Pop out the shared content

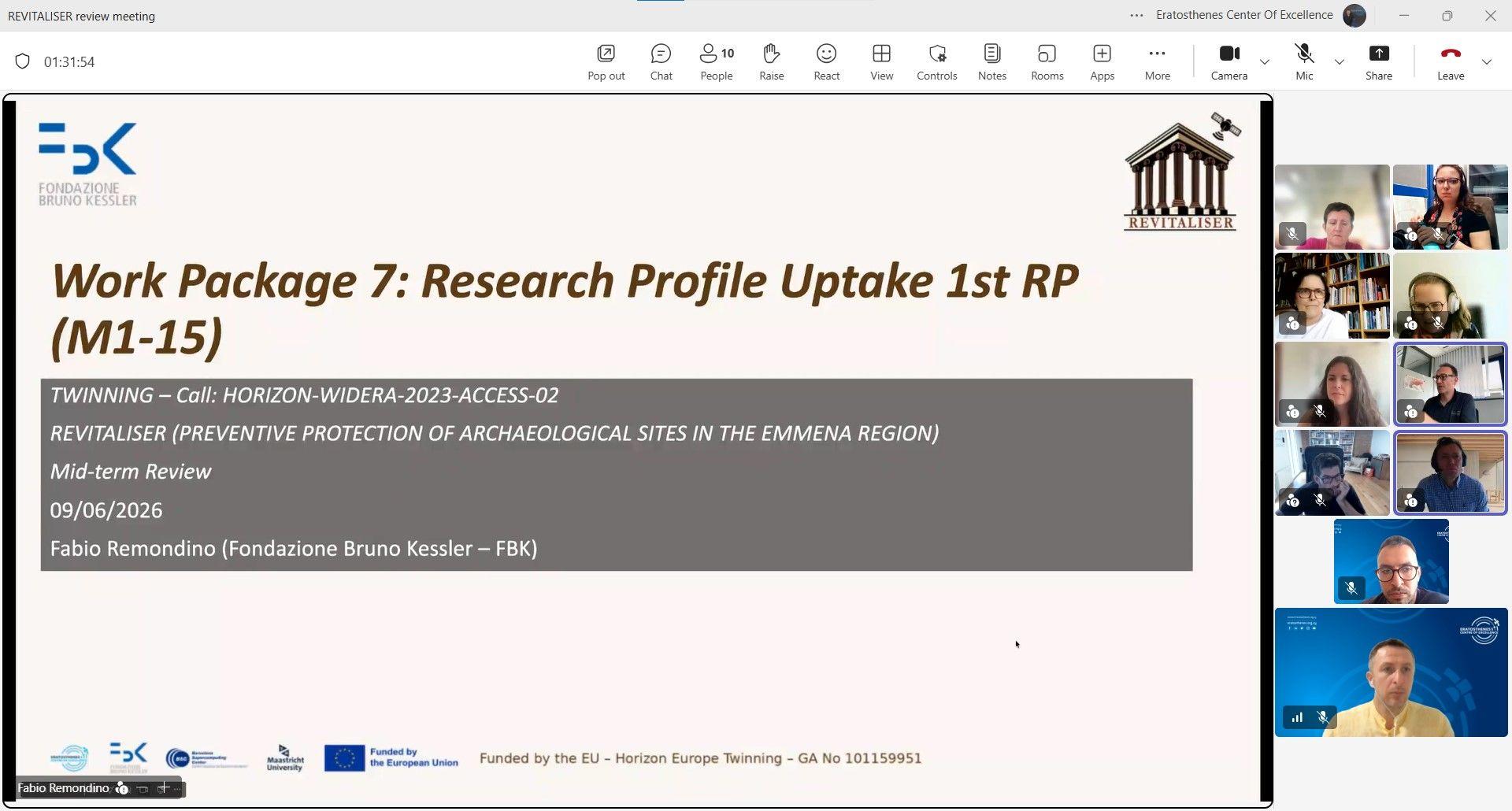(x=606, y=62)
